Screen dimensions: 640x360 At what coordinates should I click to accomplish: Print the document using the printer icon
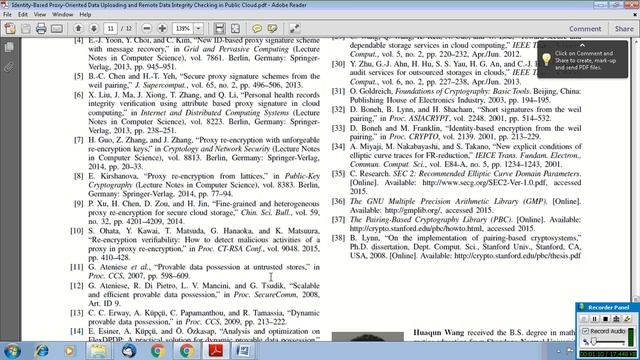(x=41, y=29)
